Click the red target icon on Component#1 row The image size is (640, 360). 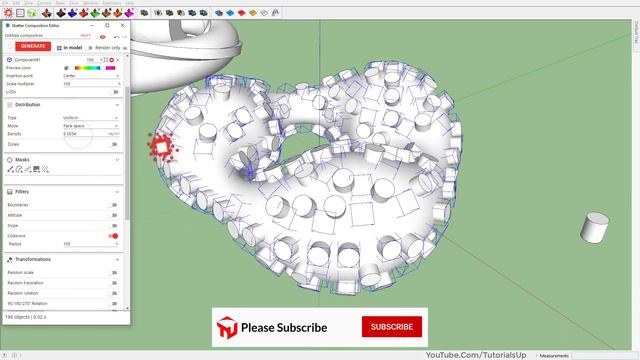(x=111, y=60)
